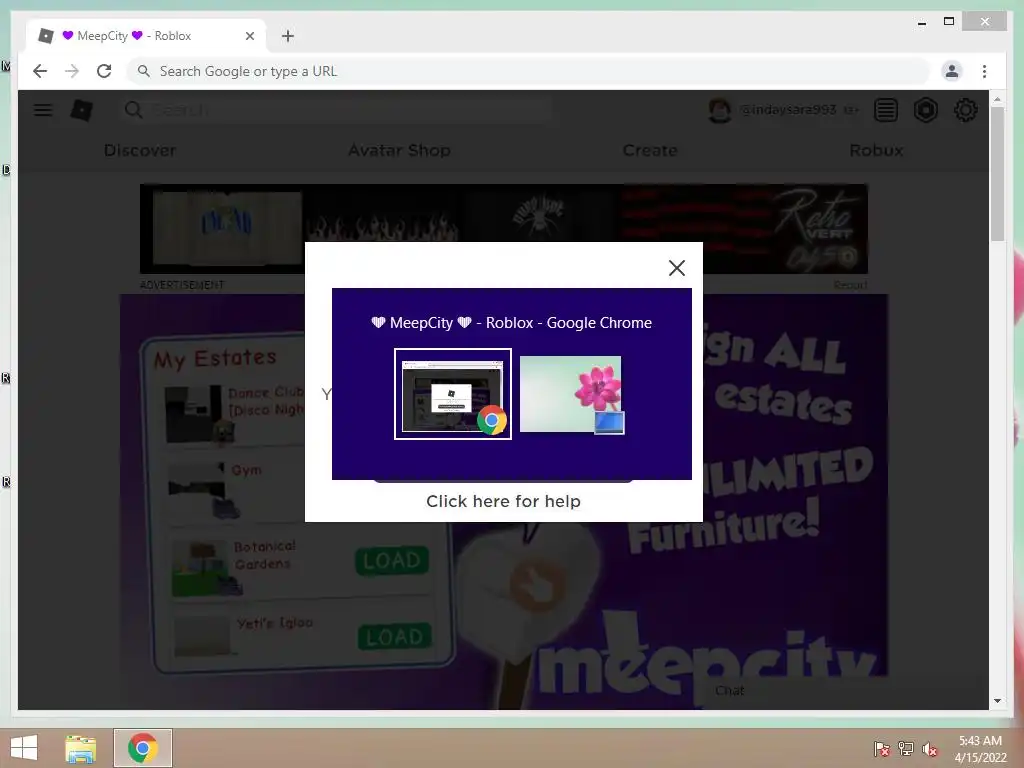Screen dimensions: 1024x768
Task: Open the Discover menu item
Action: click(140, 150)
